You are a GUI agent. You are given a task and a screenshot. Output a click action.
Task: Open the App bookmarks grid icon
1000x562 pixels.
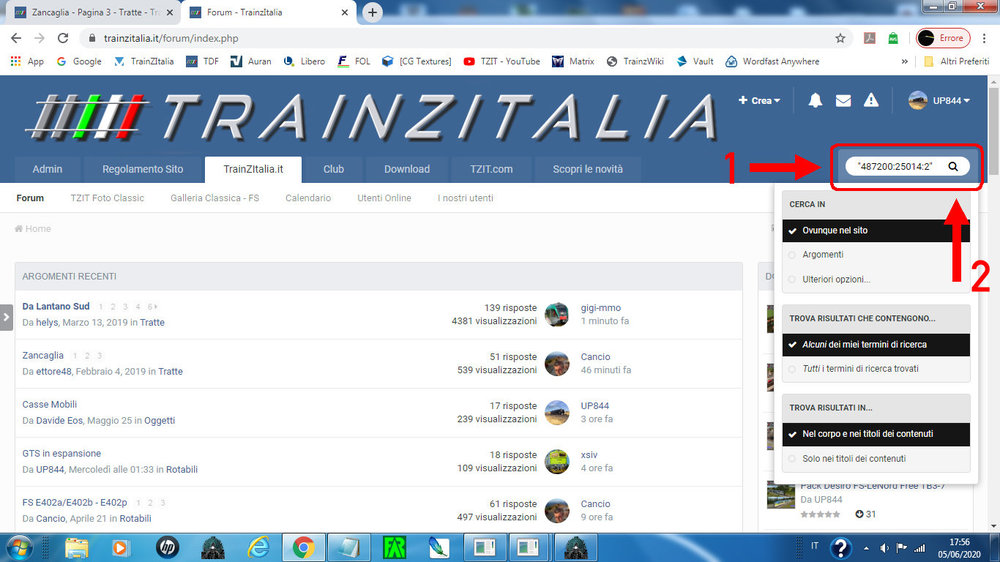(x=16, y=61)
